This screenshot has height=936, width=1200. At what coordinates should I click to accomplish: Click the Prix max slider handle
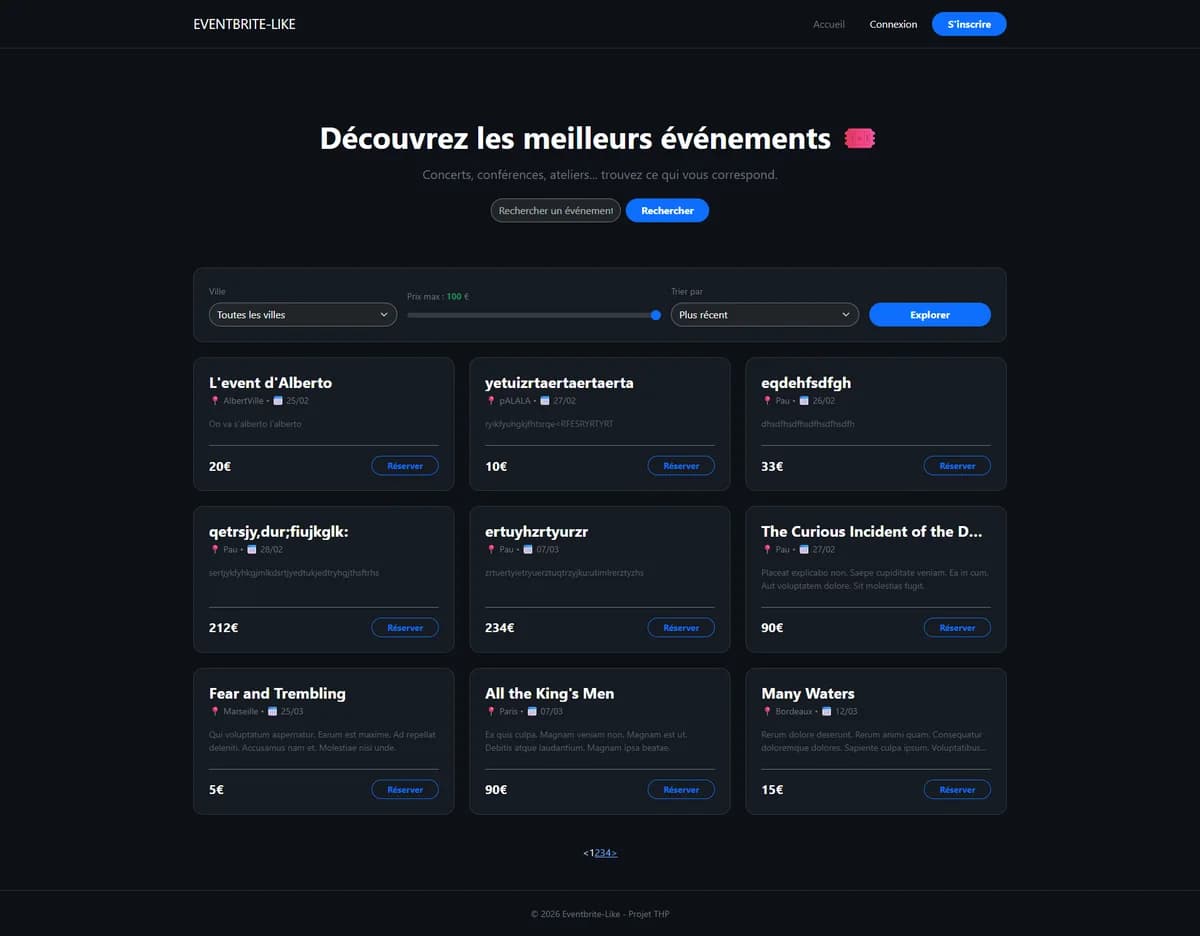656,315
